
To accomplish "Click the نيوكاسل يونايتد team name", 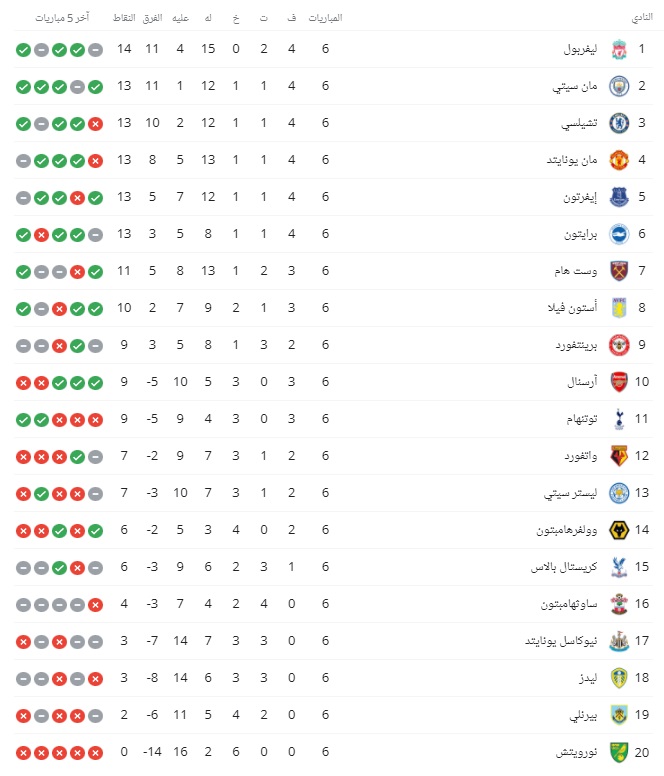I will pos(565,641).
